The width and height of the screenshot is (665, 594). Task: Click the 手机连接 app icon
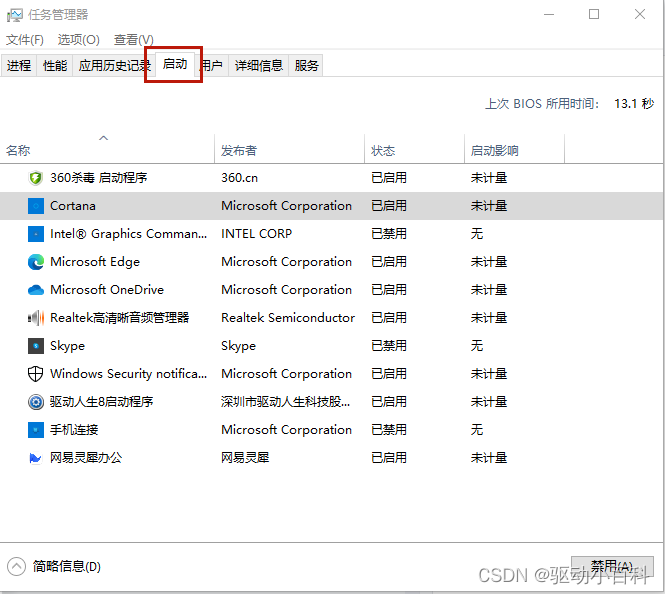coord(36,429)
